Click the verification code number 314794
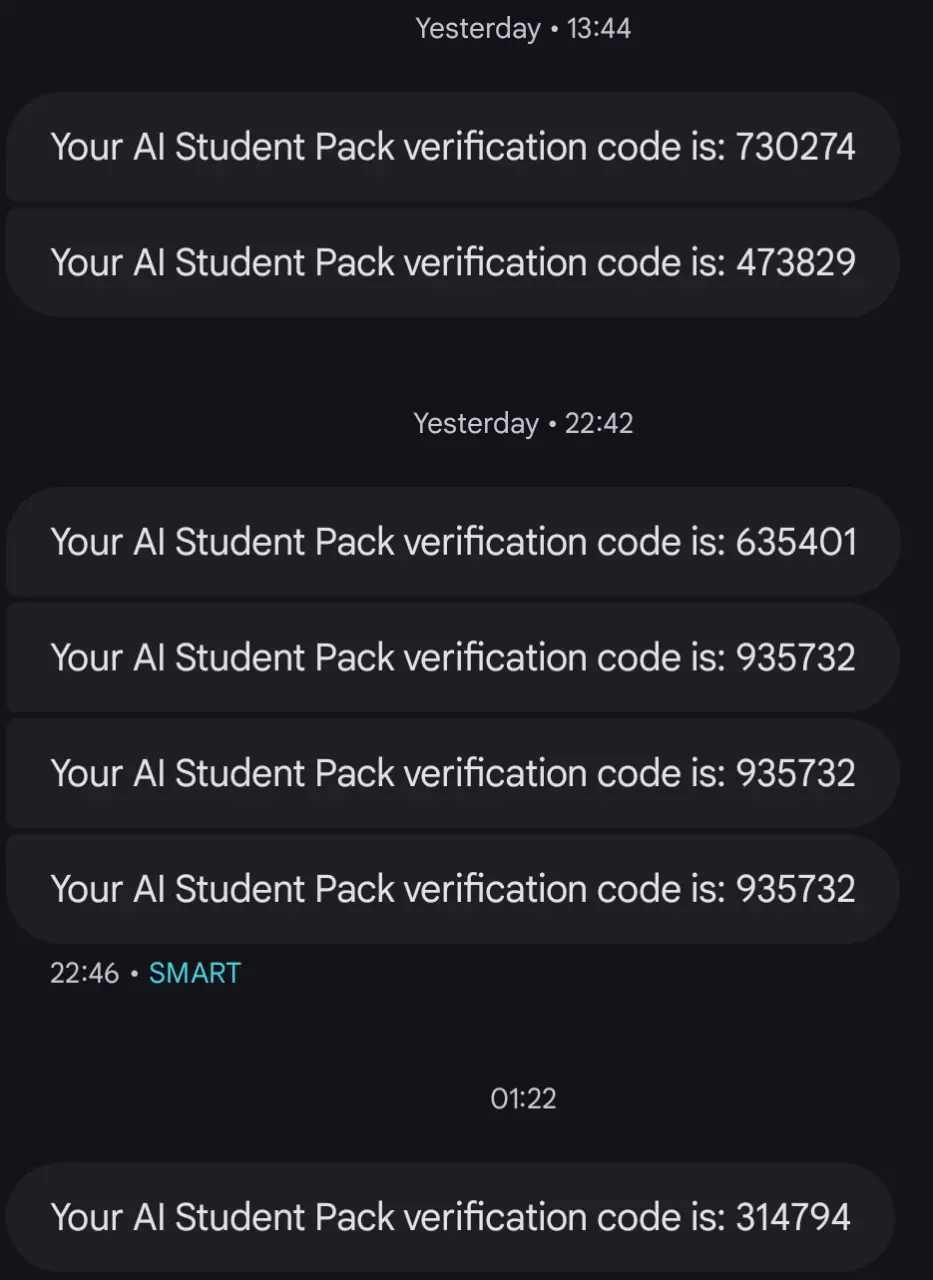 794,1217
